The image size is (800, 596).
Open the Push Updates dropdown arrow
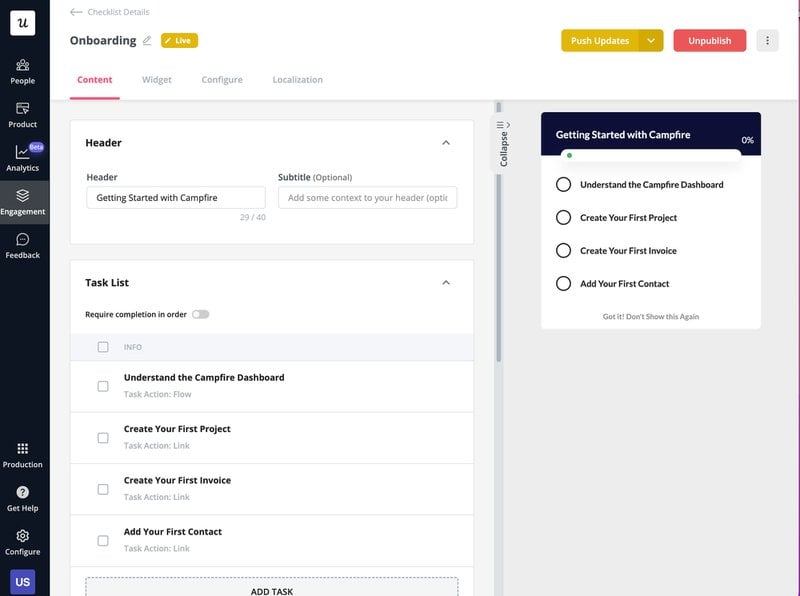pos(652,40)
